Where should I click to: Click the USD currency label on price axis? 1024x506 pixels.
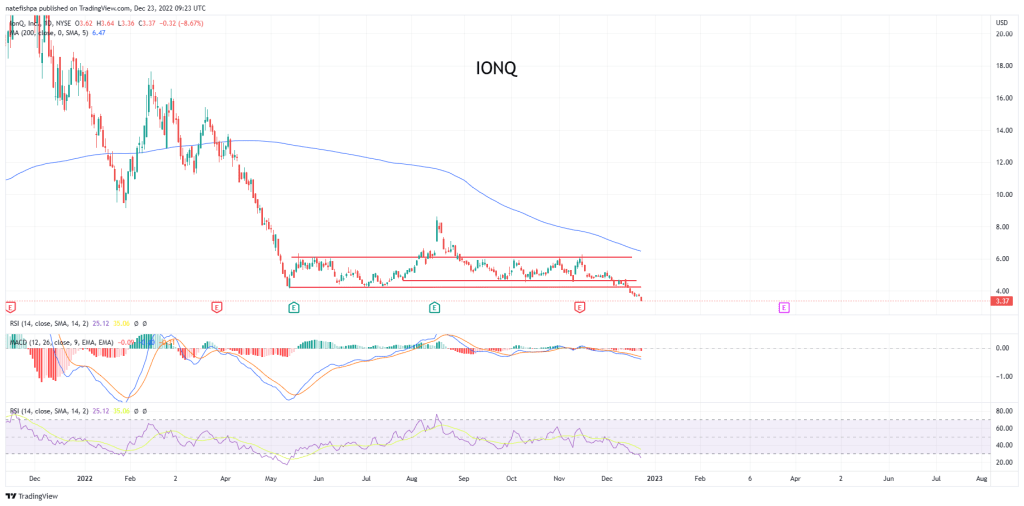1000,22
